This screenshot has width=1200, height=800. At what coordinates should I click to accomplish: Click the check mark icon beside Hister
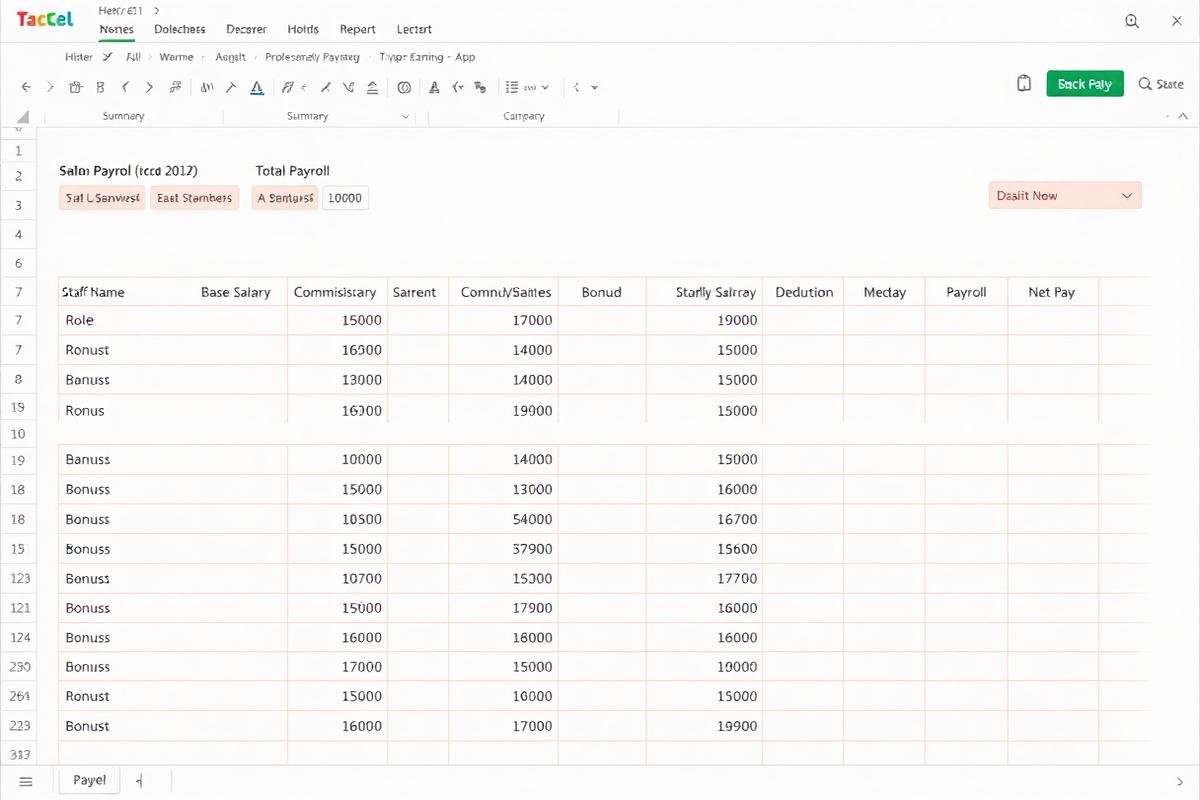(x=107, y=57)
